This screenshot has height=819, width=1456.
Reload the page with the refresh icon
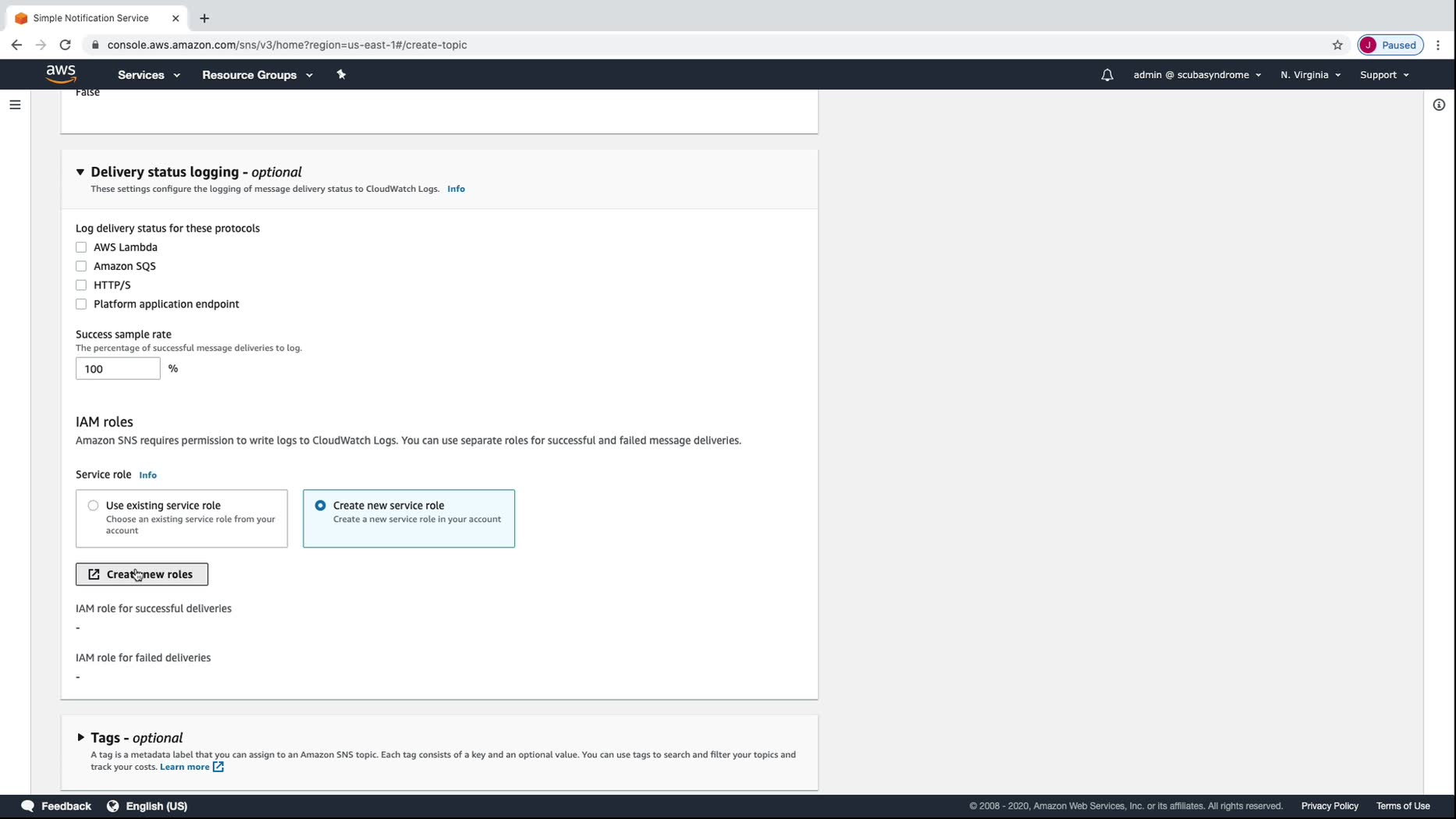click(66, 45)
